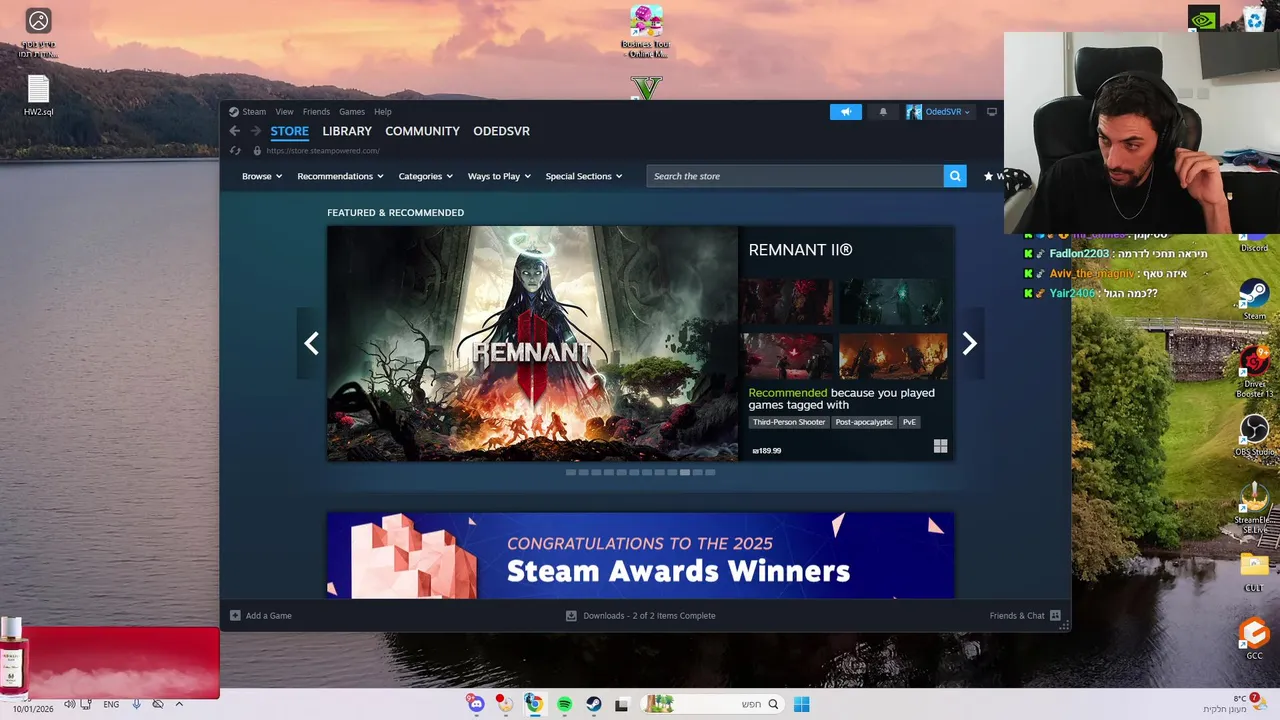Show hidden system tray icons chevron
This screenshot has width=1280, height=720.
pos(179,704)
